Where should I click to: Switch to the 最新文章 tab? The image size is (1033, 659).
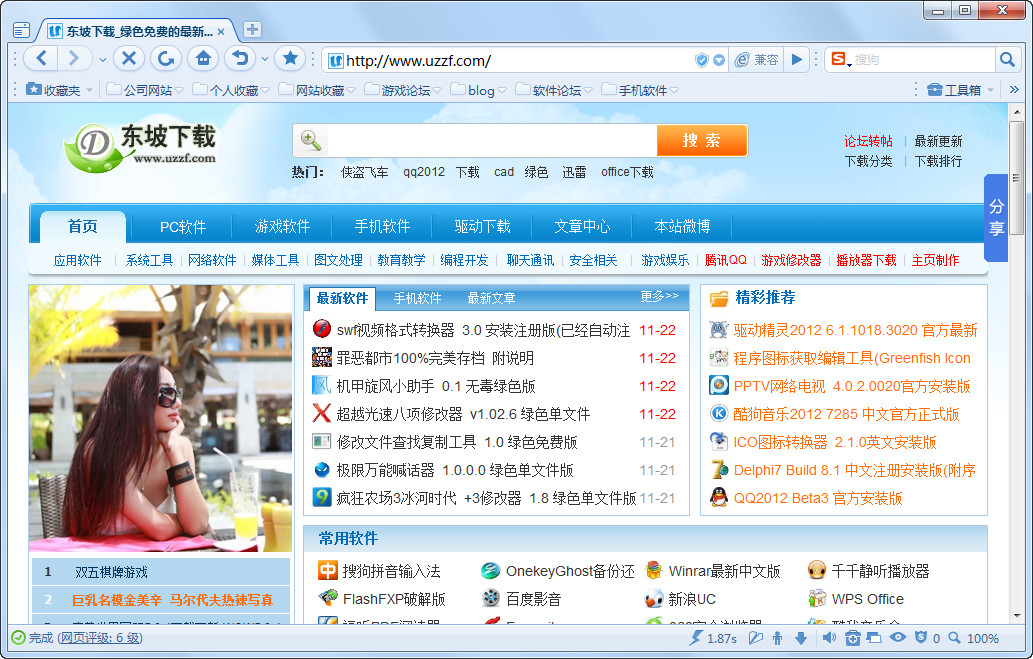coord(491,299)
